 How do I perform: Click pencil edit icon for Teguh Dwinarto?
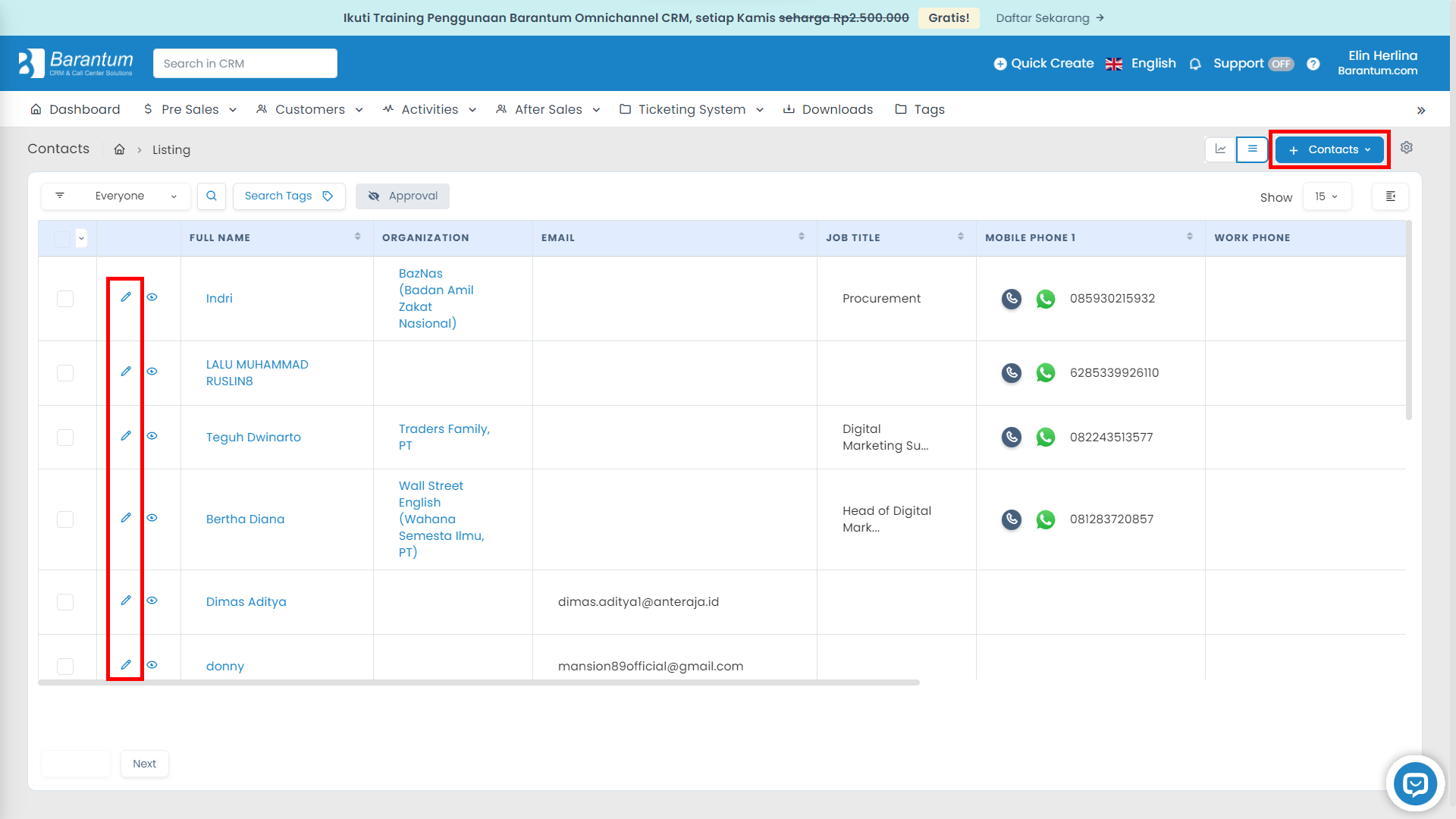tap(126, 436)
